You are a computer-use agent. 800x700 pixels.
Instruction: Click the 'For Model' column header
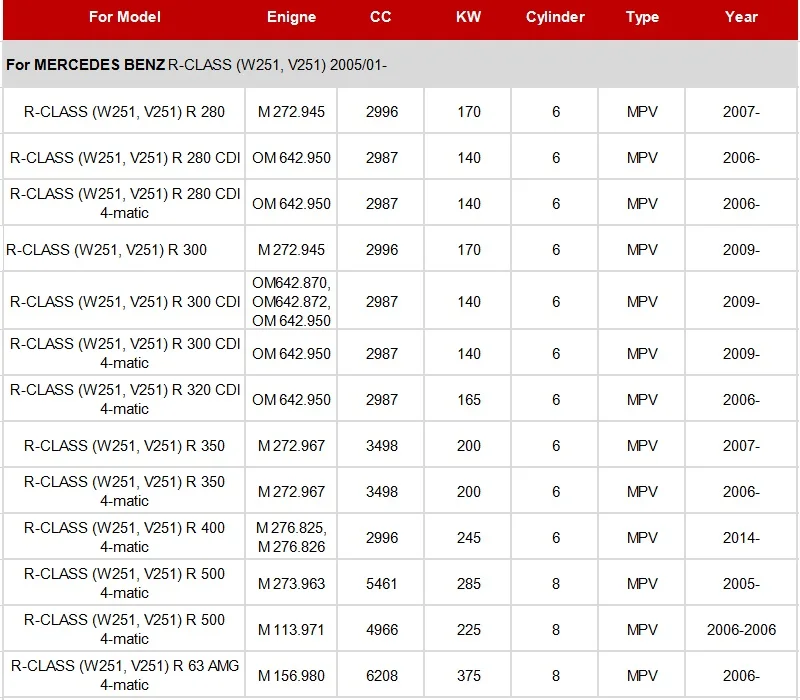point(124,17)
